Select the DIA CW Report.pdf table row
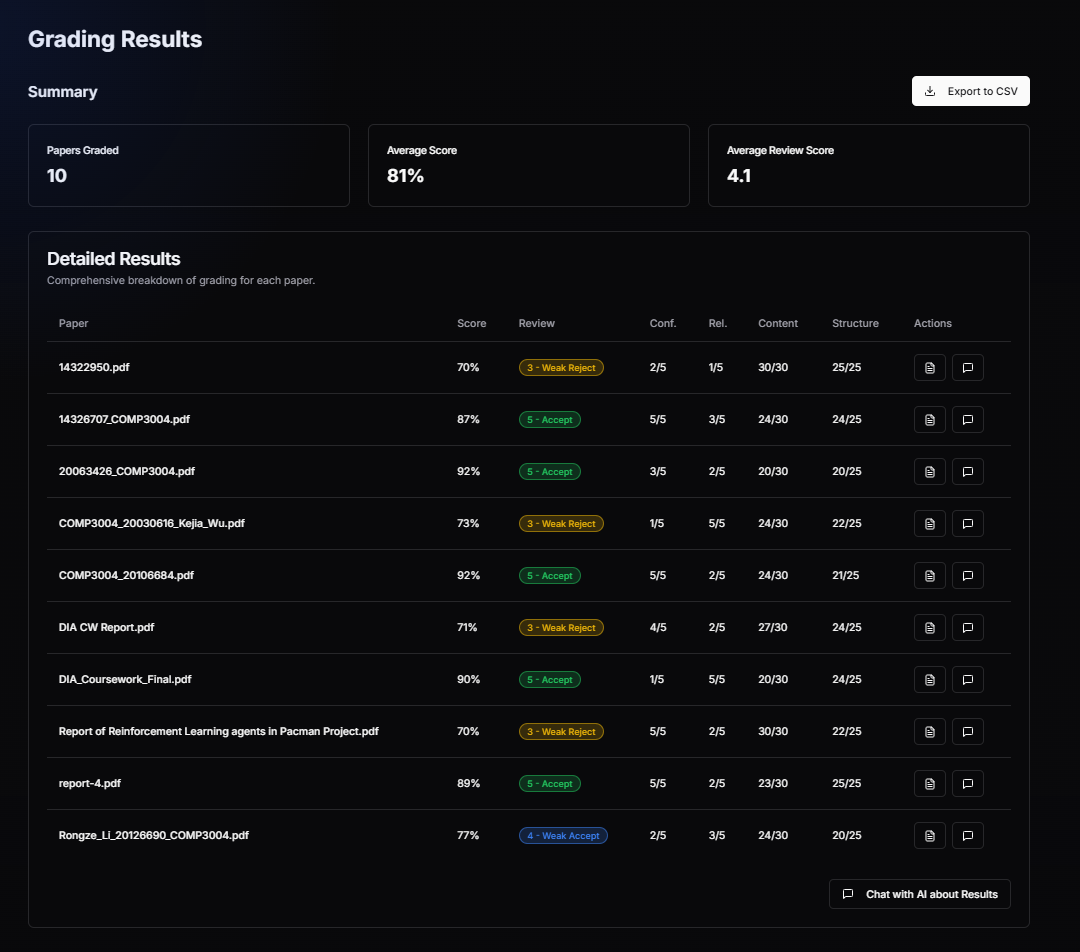Screen dimensions: 1080x952 (400, 627)
